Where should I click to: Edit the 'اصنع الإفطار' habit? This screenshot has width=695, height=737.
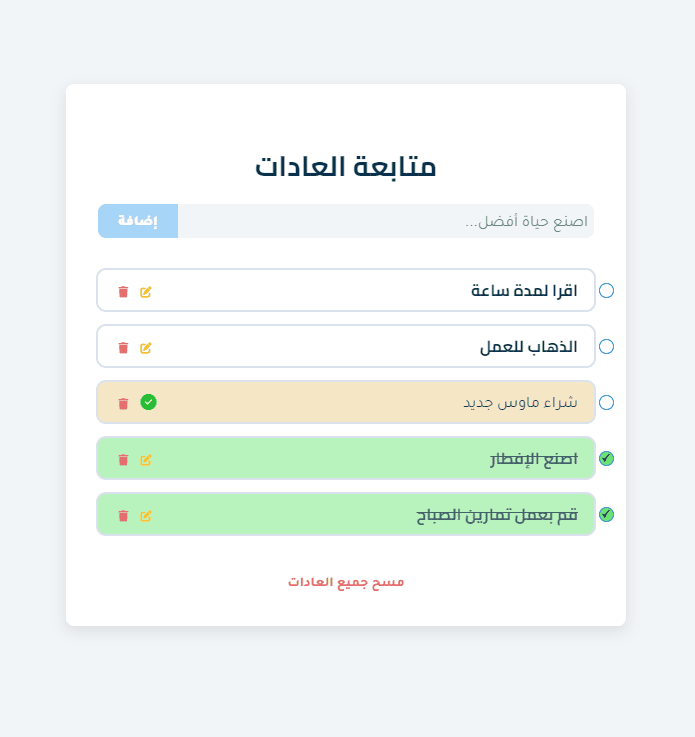[x=146, y=460]
